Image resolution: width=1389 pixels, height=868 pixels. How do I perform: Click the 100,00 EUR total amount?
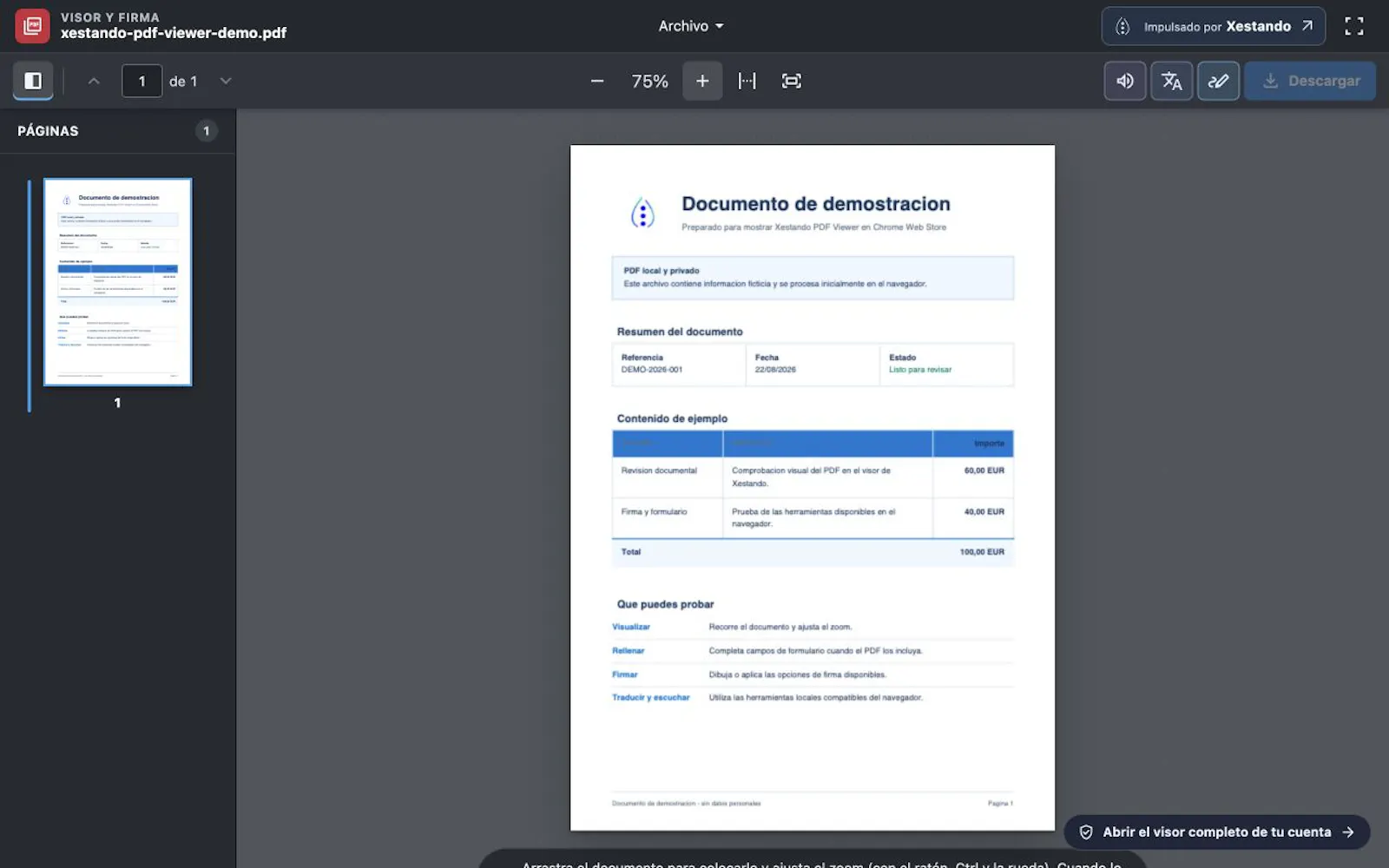(982, 552)
